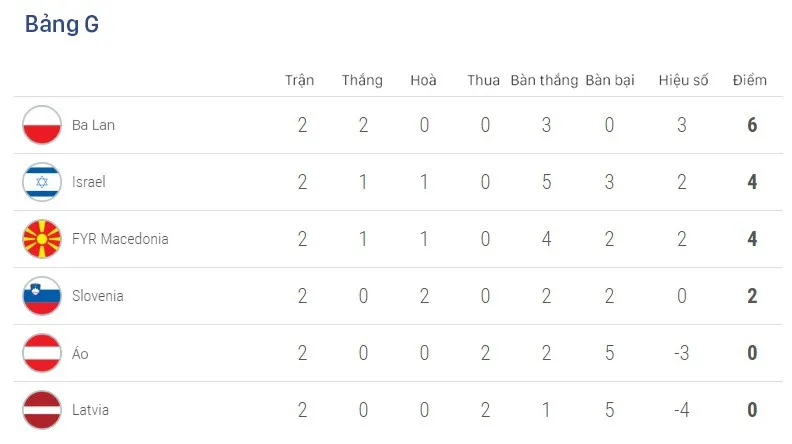Image resolution: width=792 pixels, height=444 pixels.
Task: Click the Thắng column header
Action: point(362,80)
